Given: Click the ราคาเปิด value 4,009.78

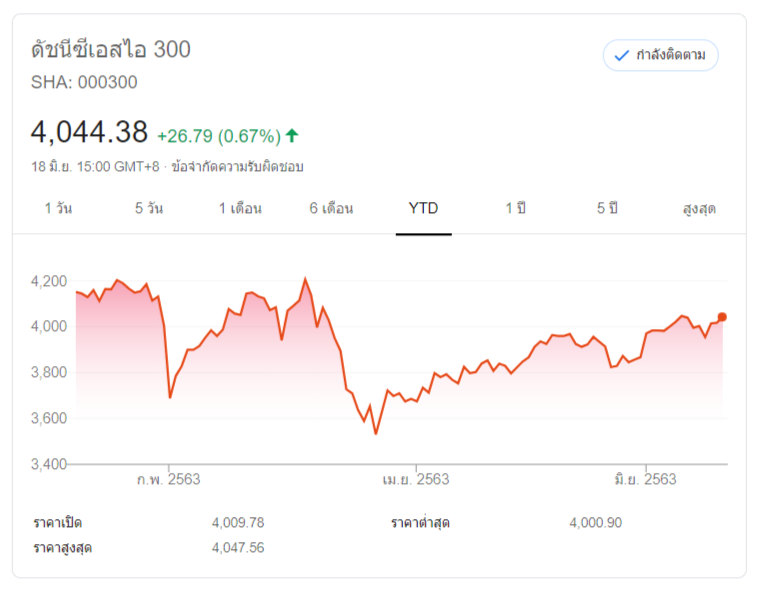Looking at the screenshot, I should [238, 522].
